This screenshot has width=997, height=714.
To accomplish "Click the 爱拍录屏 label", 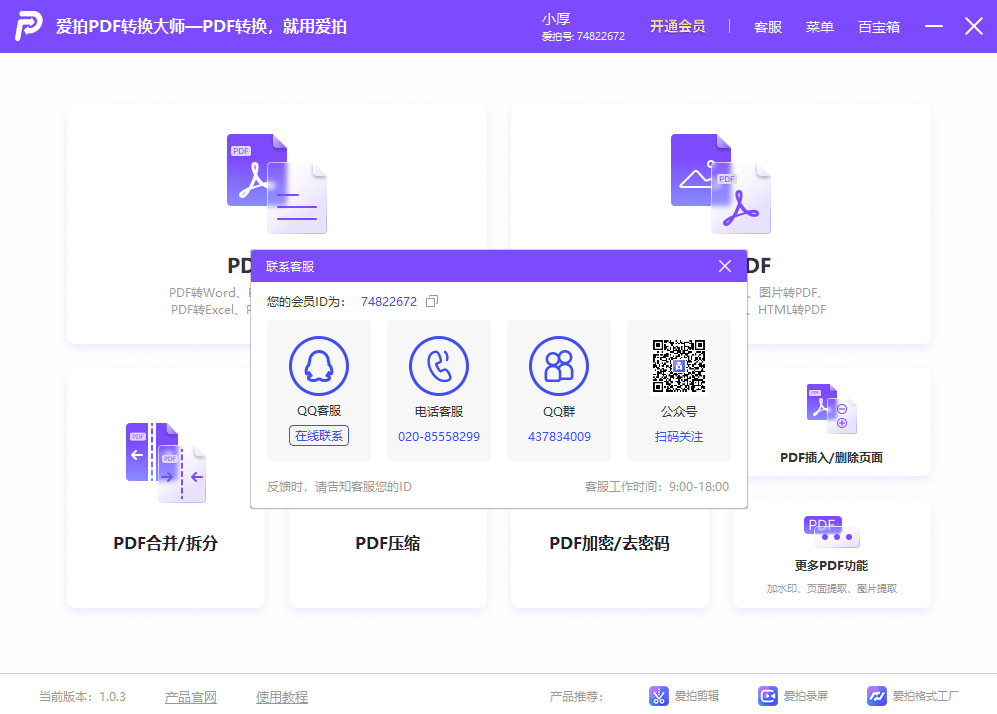I will (806, 696).
